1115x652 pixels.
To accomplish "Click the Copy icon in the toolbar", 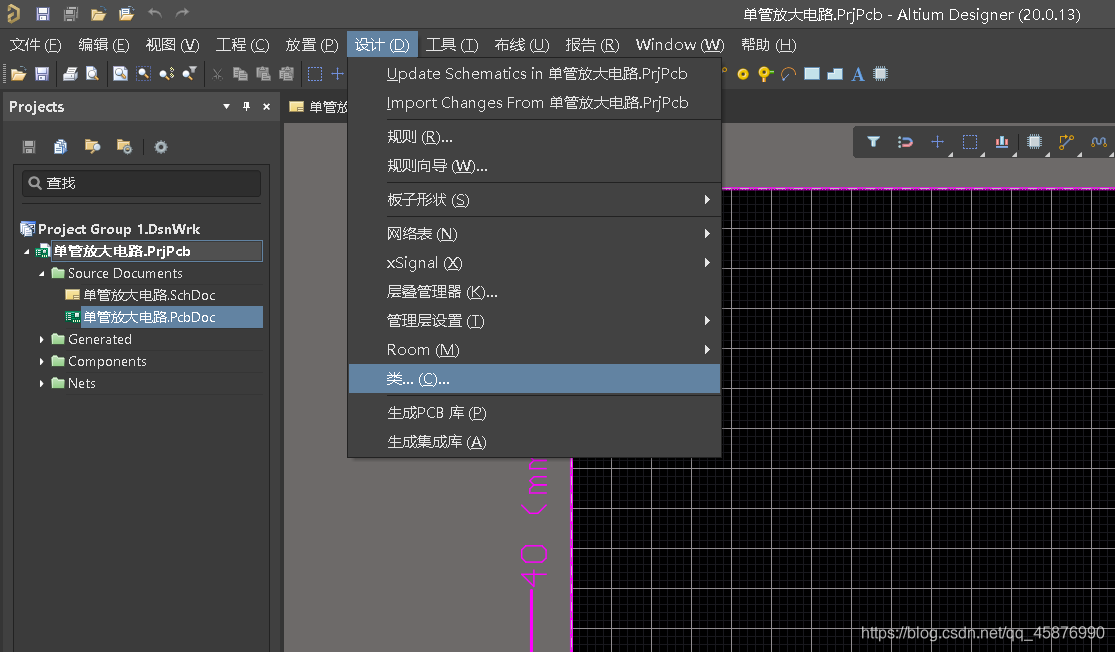I will [x=240, y=74].
